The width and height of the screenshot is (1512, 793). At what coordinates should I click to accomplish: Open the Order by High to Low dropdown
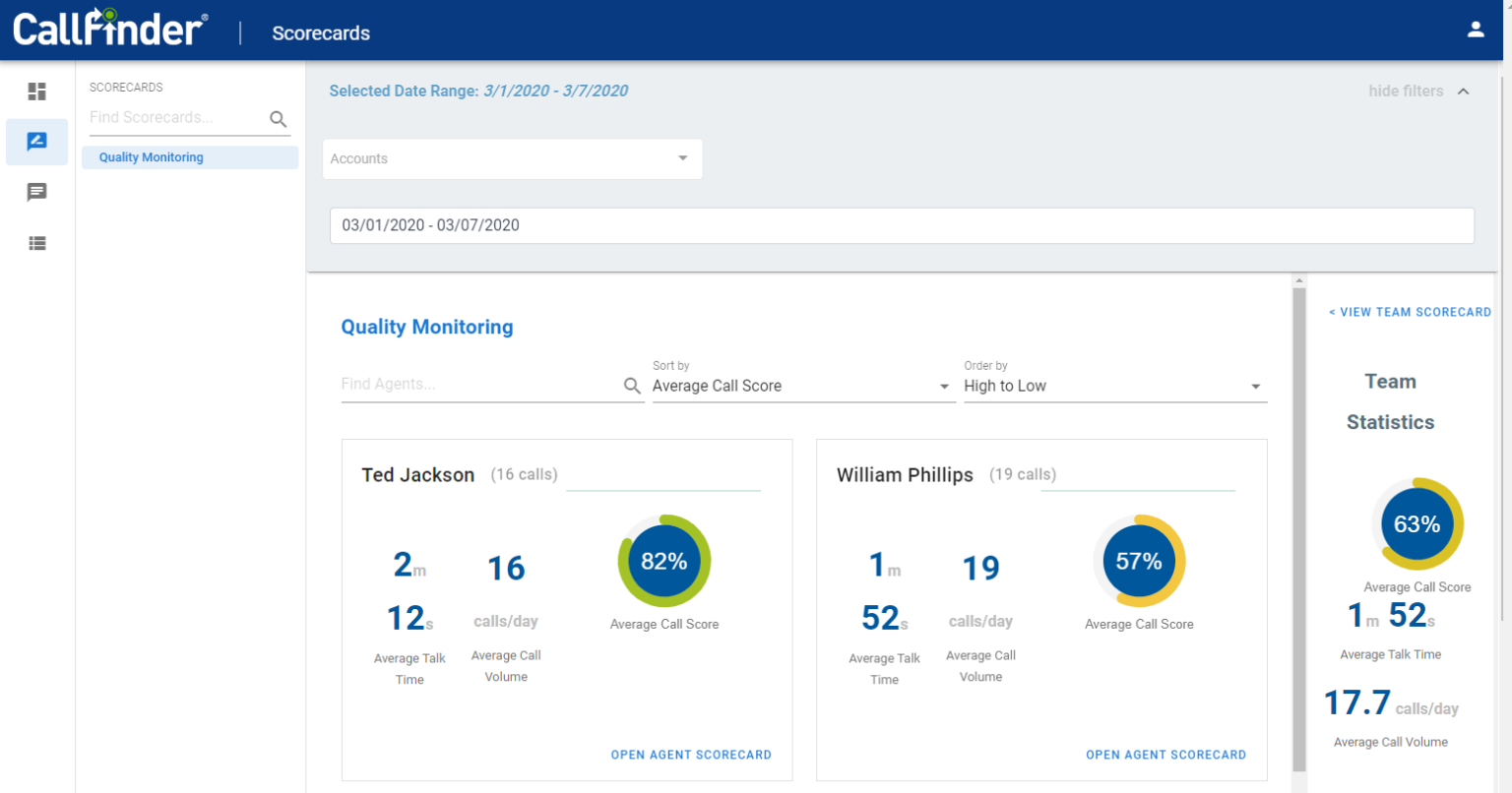pos(1113,386)
